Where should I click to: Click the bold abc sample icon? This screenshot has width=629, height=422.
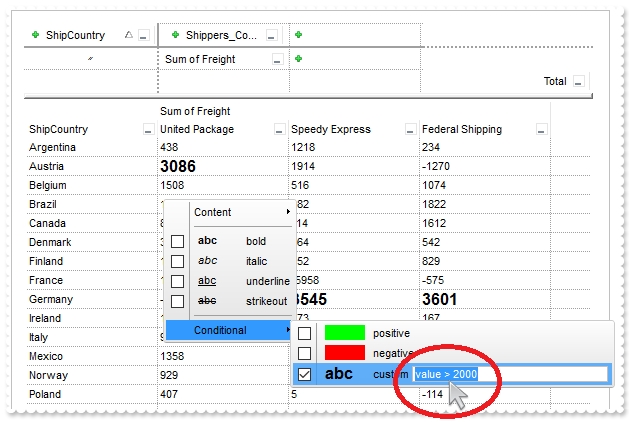207,241
